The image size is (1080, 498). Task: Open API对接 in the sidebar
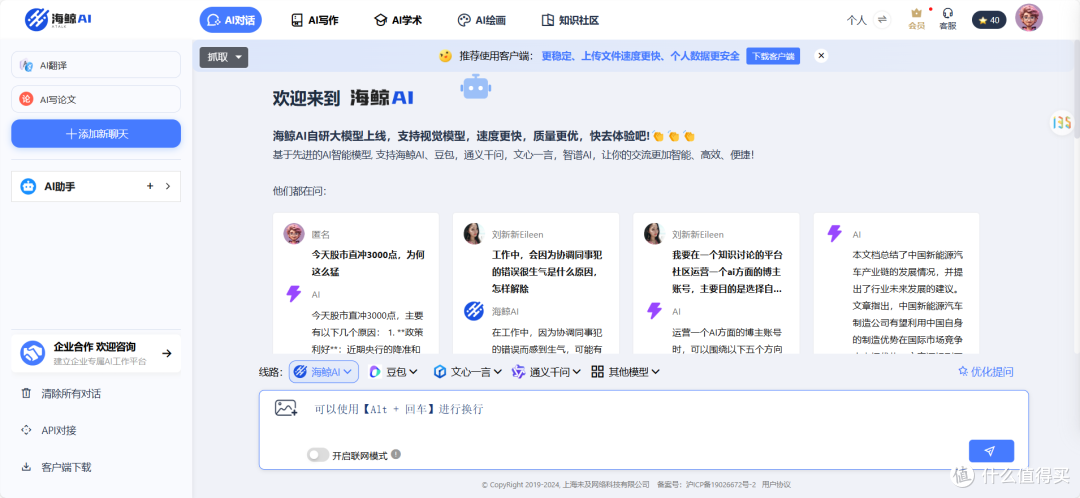pyautogui.click(x=59, y=430)
